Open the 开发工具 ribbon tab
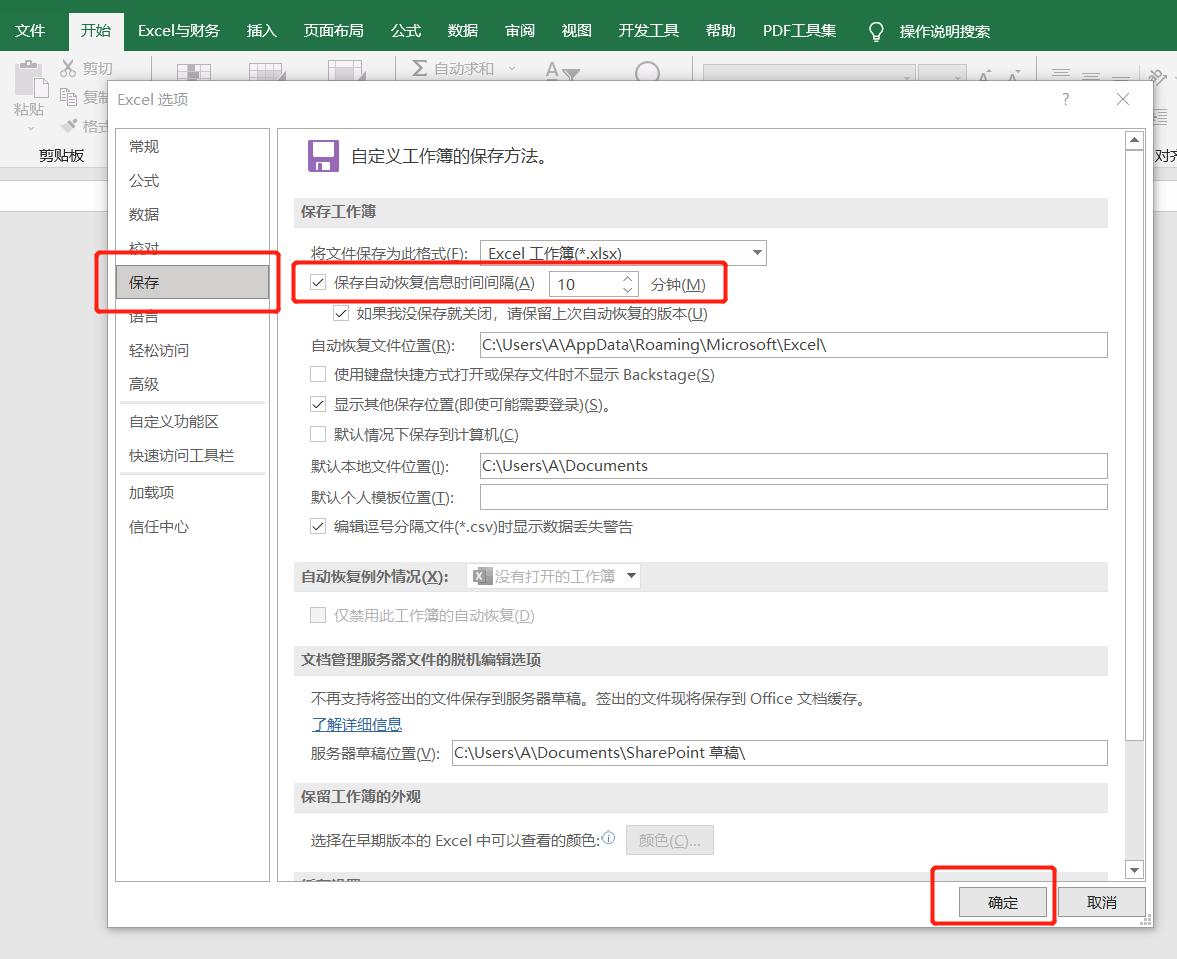Image resolution: width=1177 pixels, height=959 pixels. click(648, 30)
